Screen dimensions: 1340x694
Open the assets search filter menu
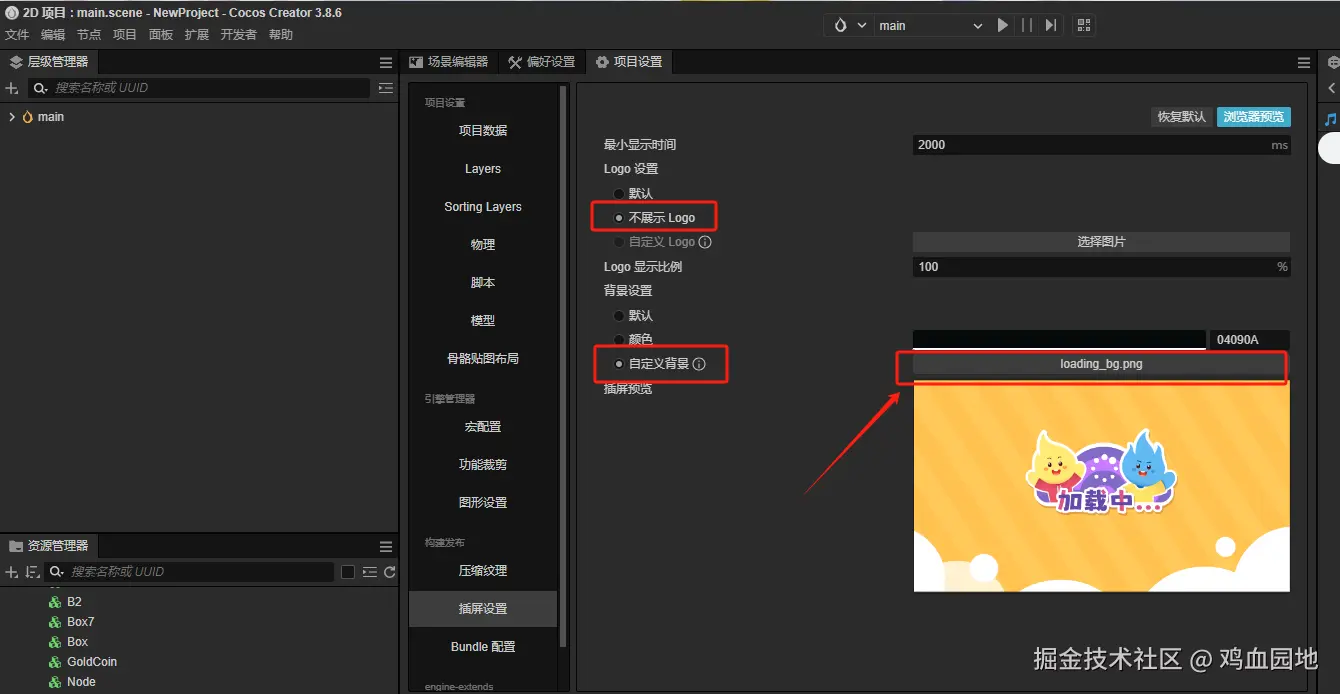[57, 572]
